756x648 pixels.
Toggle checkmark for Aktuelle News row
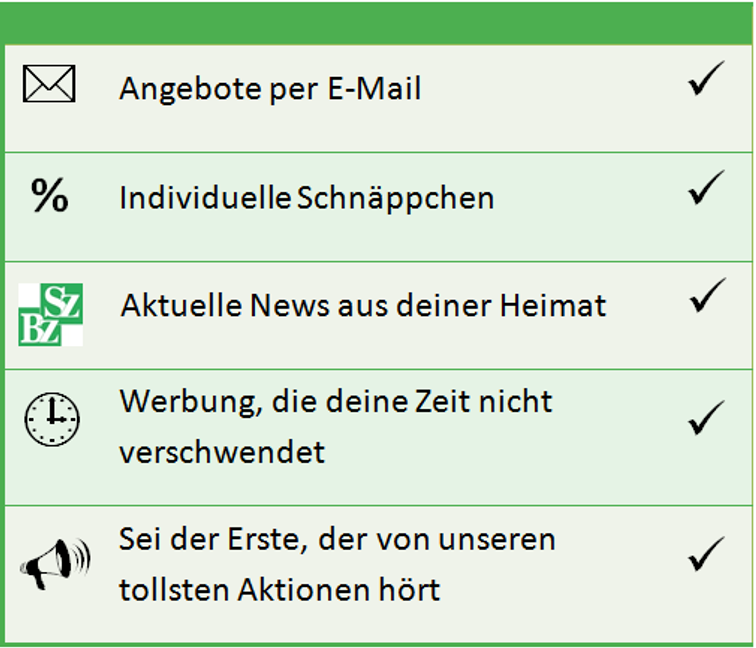click(x=707, y=295)
